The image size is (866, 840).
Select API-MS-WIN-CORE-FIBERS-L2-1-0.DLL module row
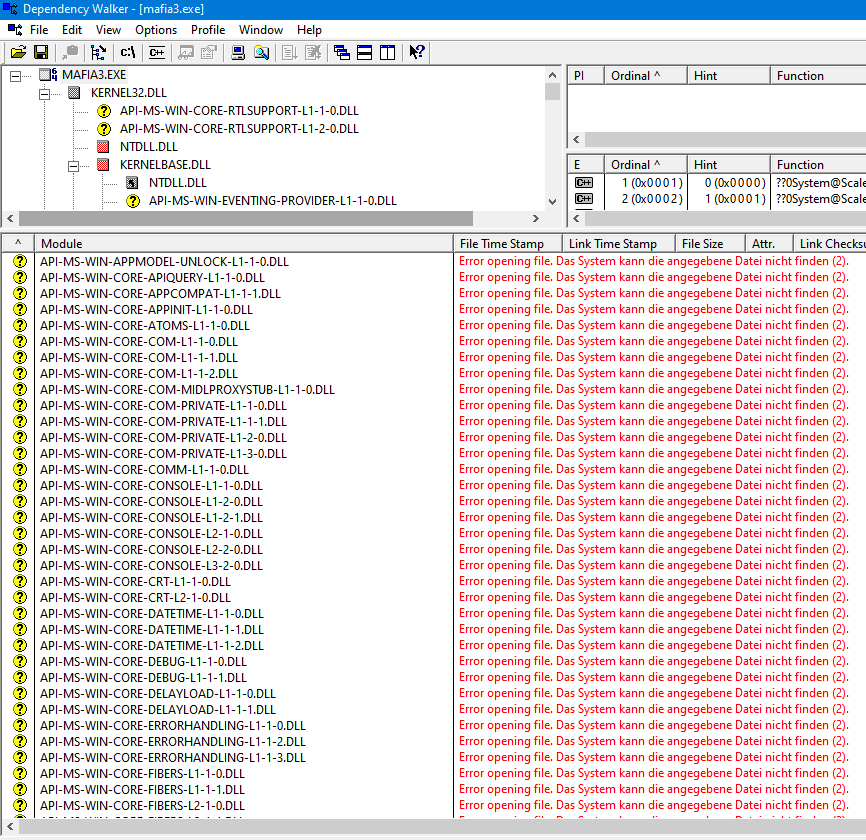coord(142,806)
